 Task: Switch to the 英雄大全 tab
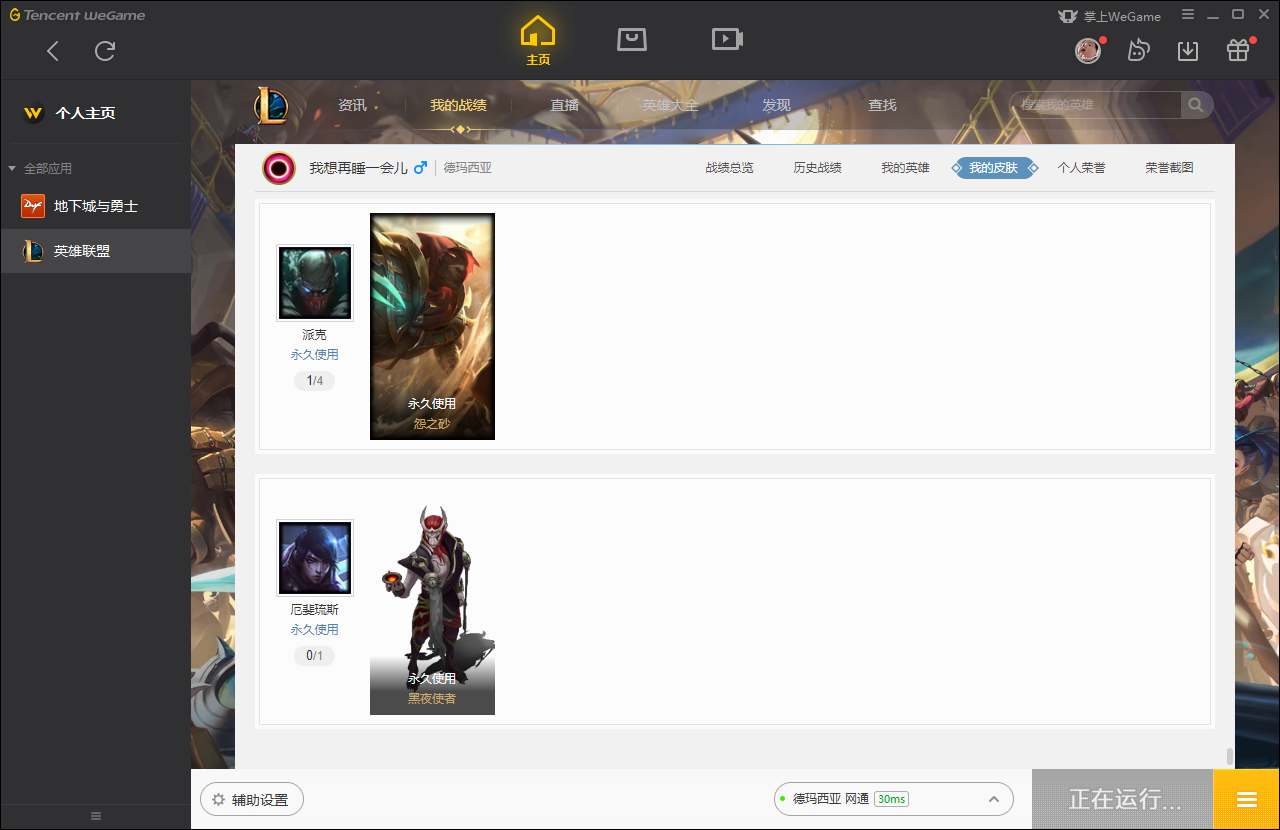[x=670, y=105]
